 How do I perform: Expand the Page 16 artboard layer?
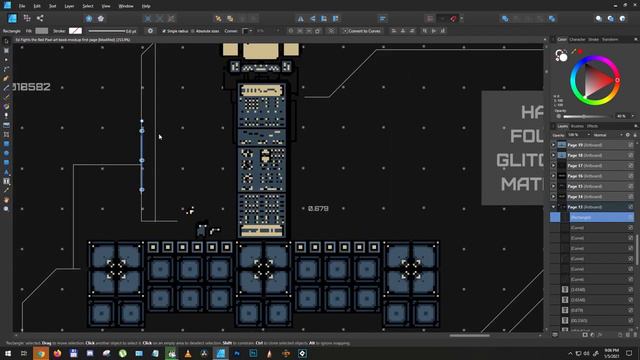click(553, 176)
